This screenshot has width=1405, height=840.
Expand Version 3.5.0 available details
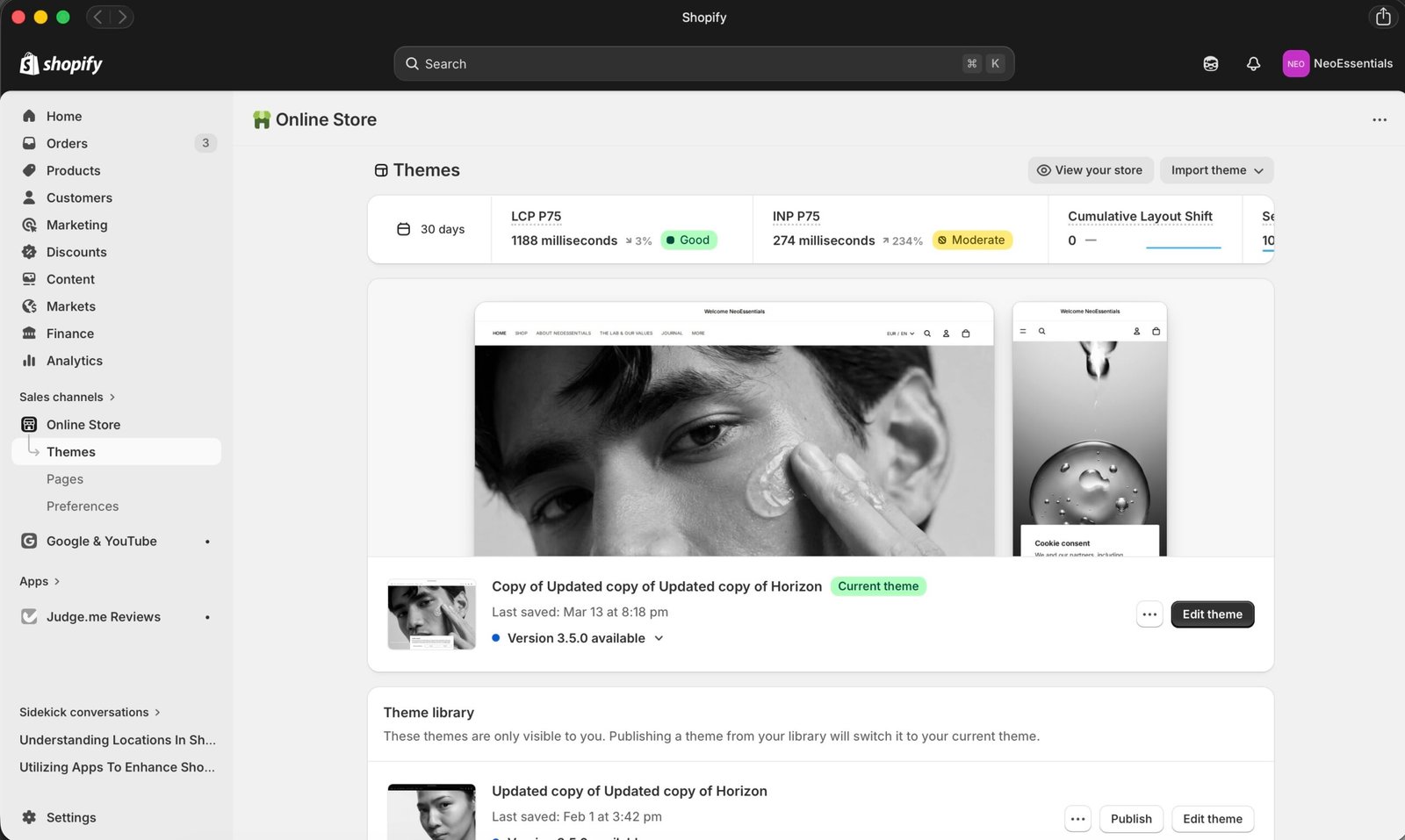[584, 638]
